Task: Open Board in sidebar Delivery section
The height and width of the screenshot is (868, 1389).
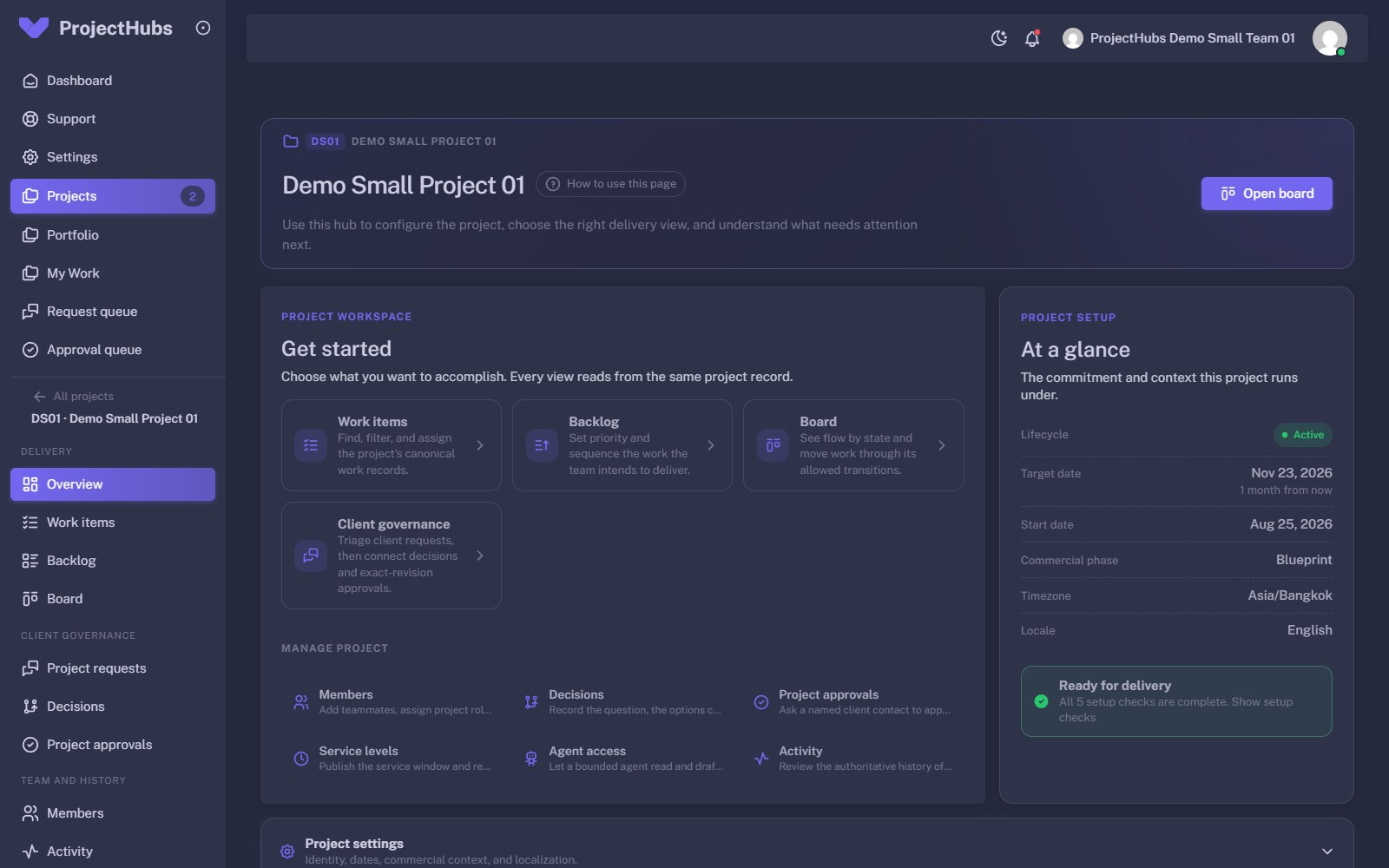Action: (113, 599)
